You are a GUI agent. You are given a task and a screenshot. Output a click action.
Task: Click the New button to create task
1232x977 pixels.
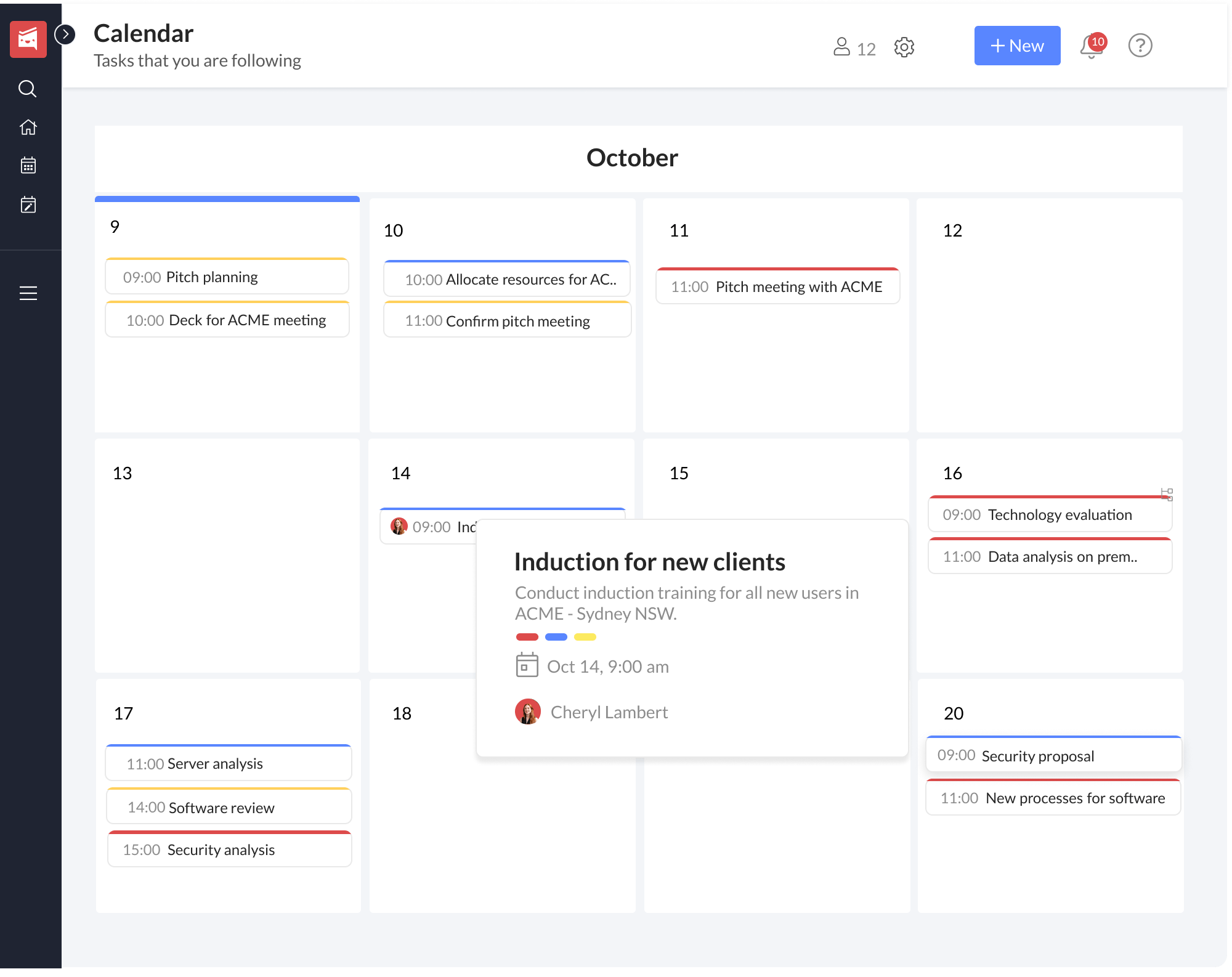tap(1017, 46)
